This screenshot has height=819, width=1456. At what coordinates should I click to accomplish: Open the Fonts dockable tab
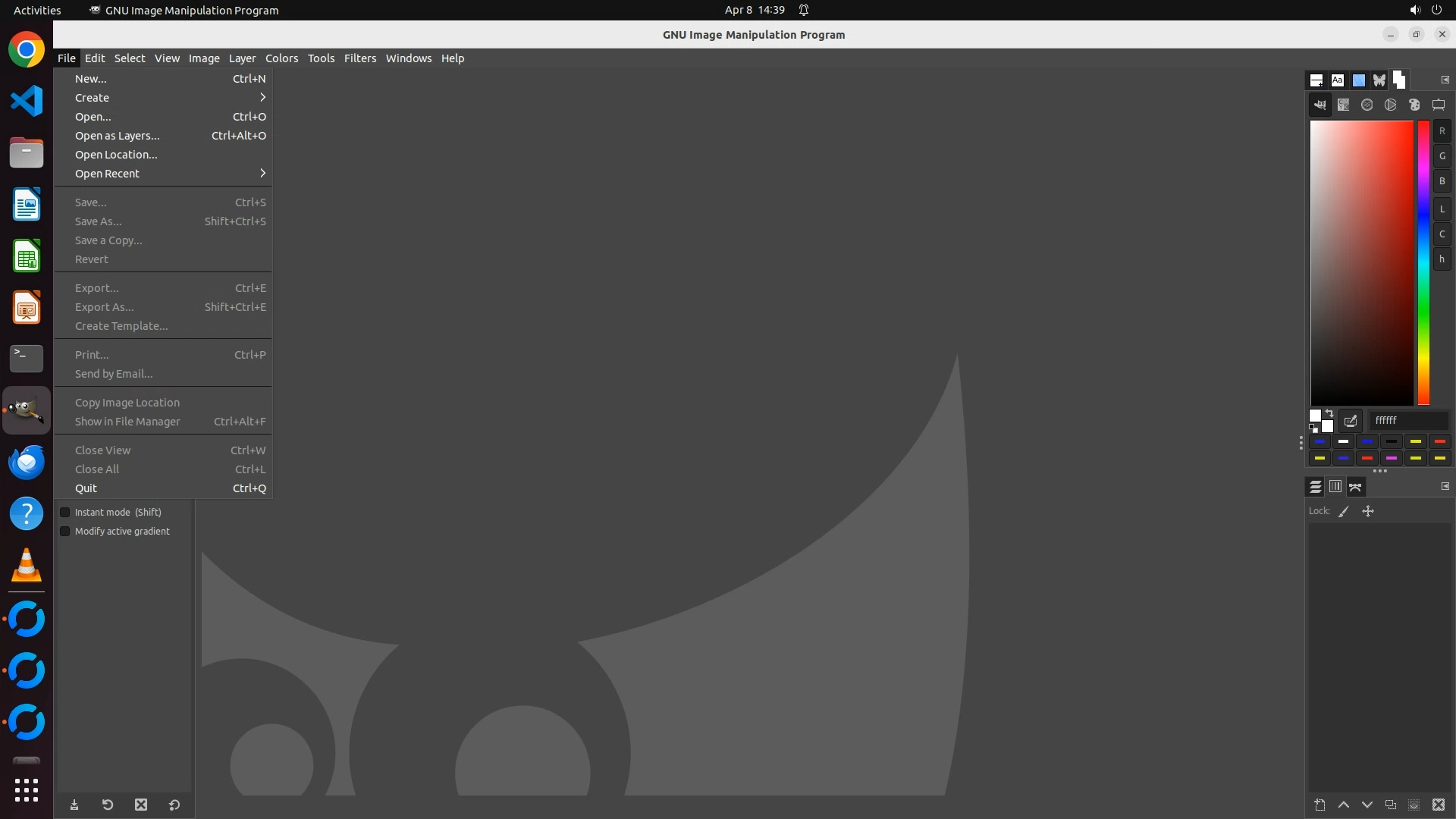click(x=1338, y=80)
